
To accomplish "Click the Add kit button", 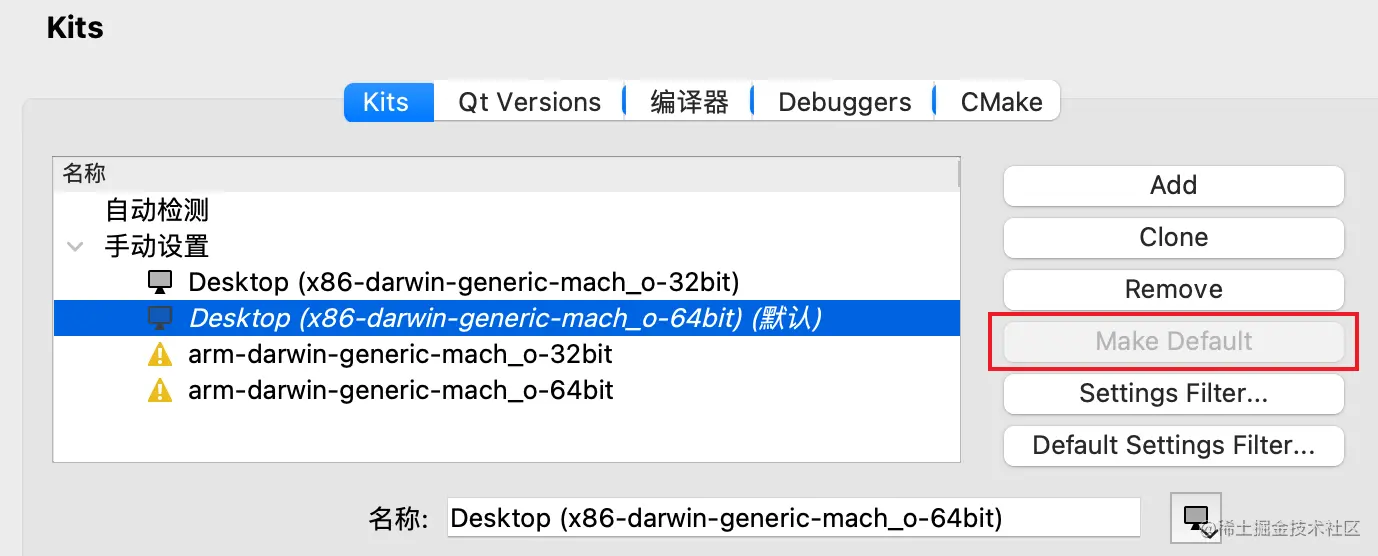I will (1173, 185).
